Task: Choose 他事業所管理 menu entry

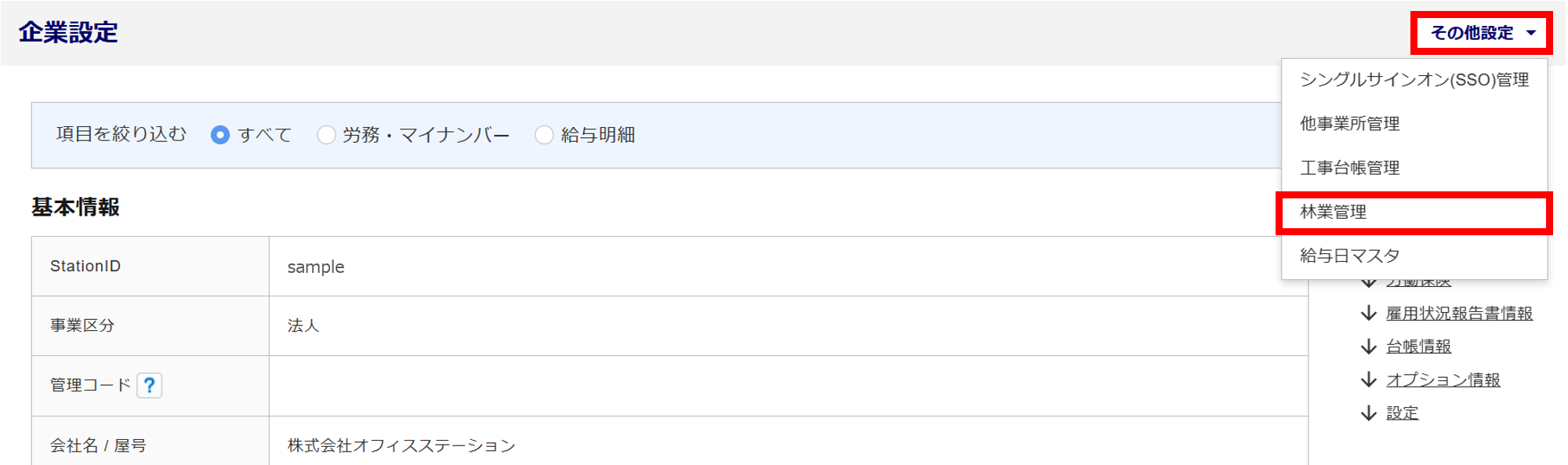Action: pyautogui.click(x=1414, y=124)
